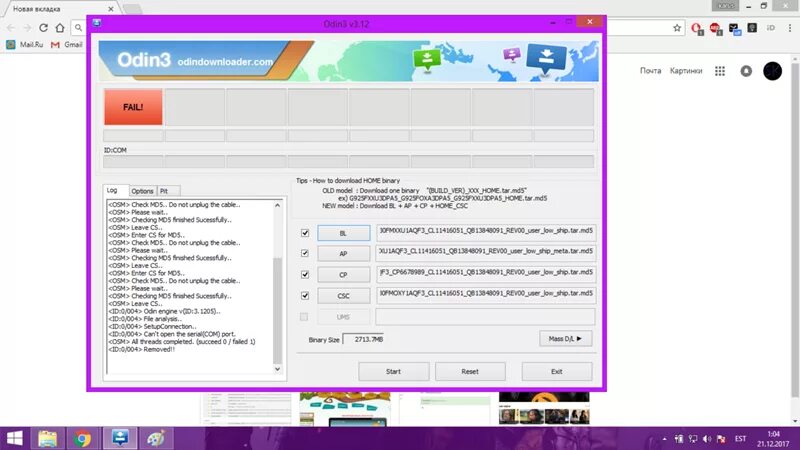Click the power/battery tray icon
Screen dimensions: 800x450
tap(679, 439)
